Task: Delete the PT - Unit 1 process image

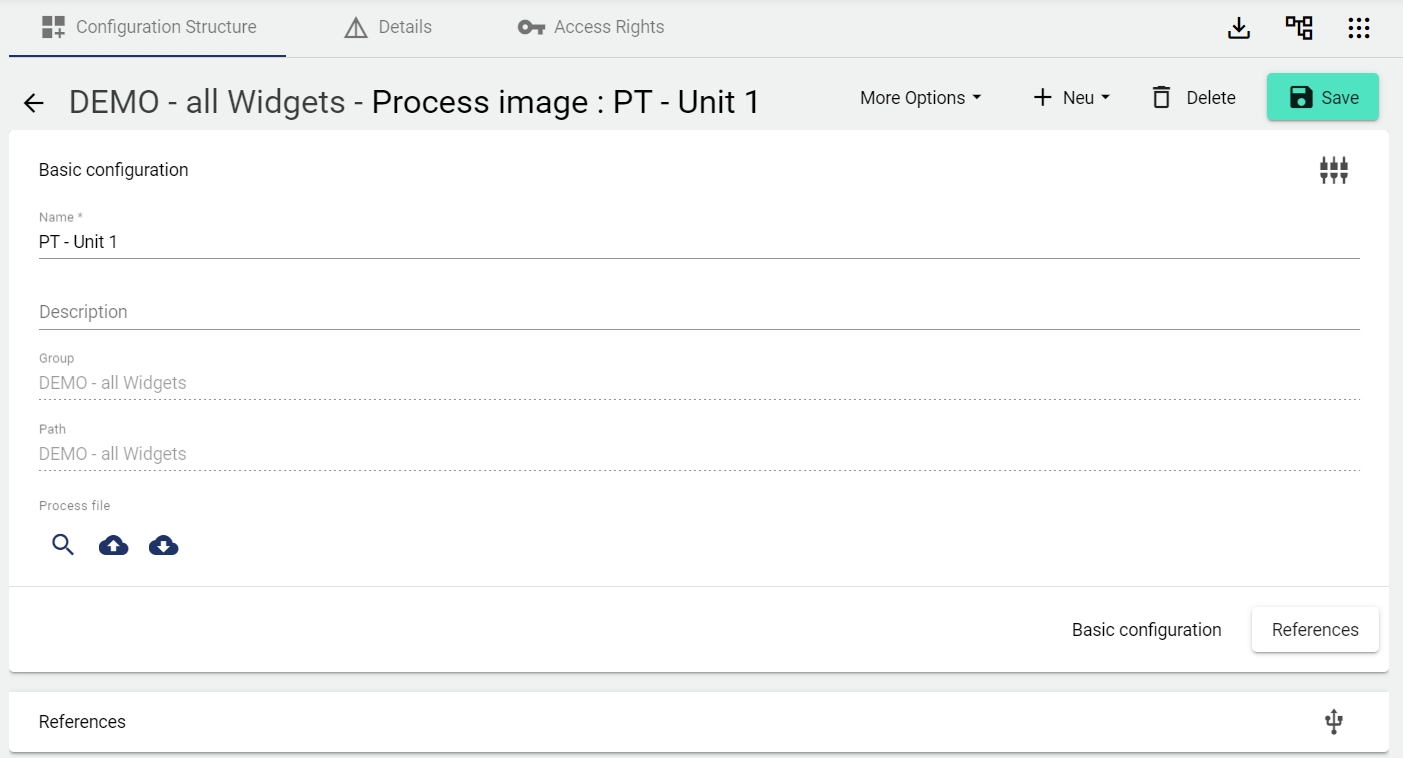Action: [x=1193, y=98]
